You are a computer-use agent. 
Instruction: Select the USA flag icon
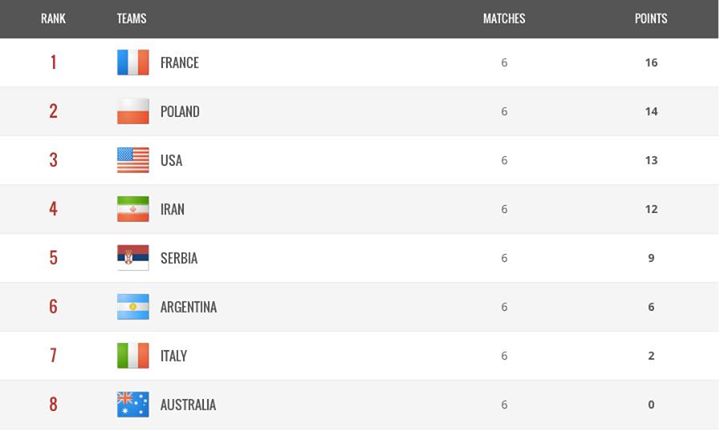click(133, 160)
